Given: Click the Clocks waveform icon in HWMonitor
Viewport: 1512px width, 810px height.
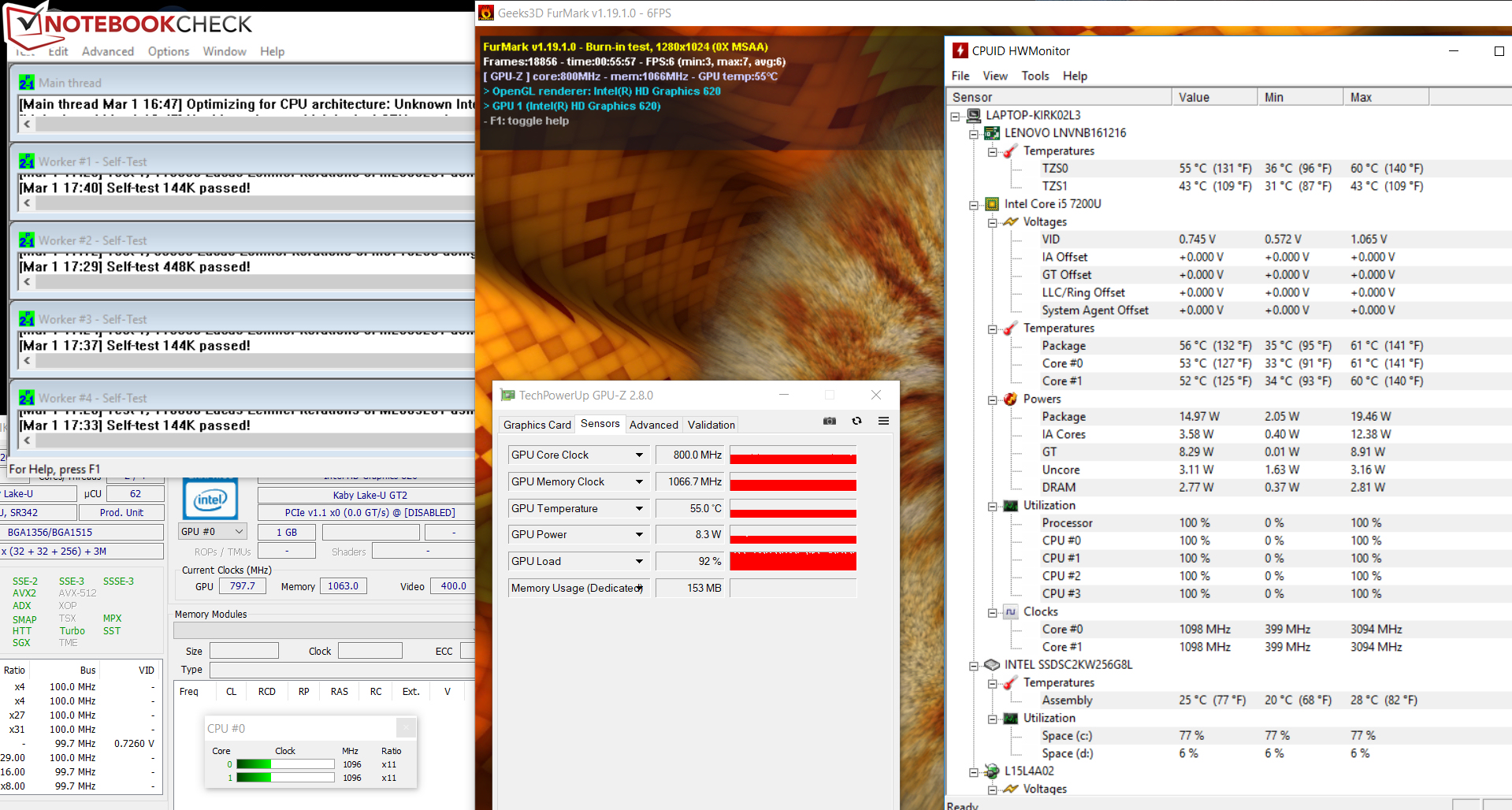Looking at the screenshot, I should (x=1010, y=611).
